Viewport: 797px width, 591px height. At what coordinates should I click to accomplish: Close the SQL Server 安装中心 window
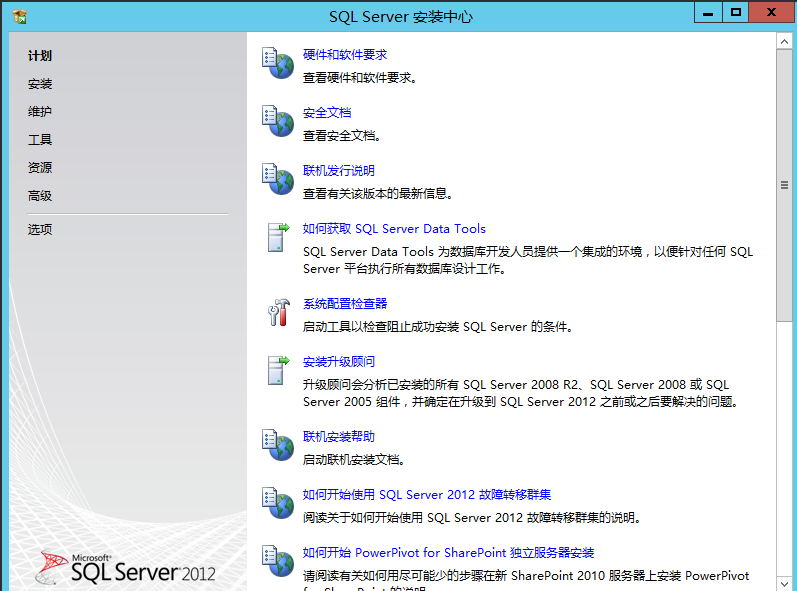click(771, 13)
